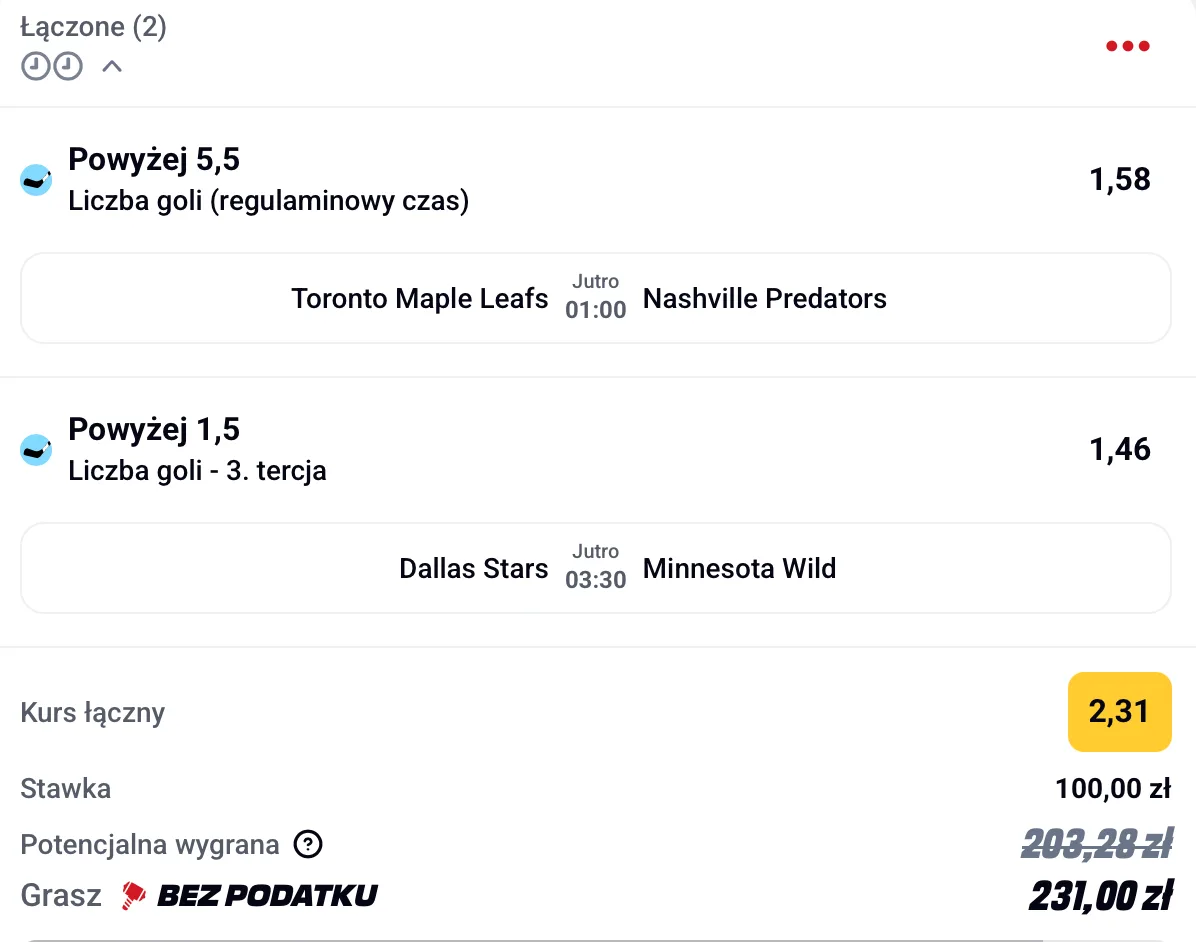This screenshot has width=1196, height=942.
Task: Click the 231,00 zł payout amount
Action: 1100,895
